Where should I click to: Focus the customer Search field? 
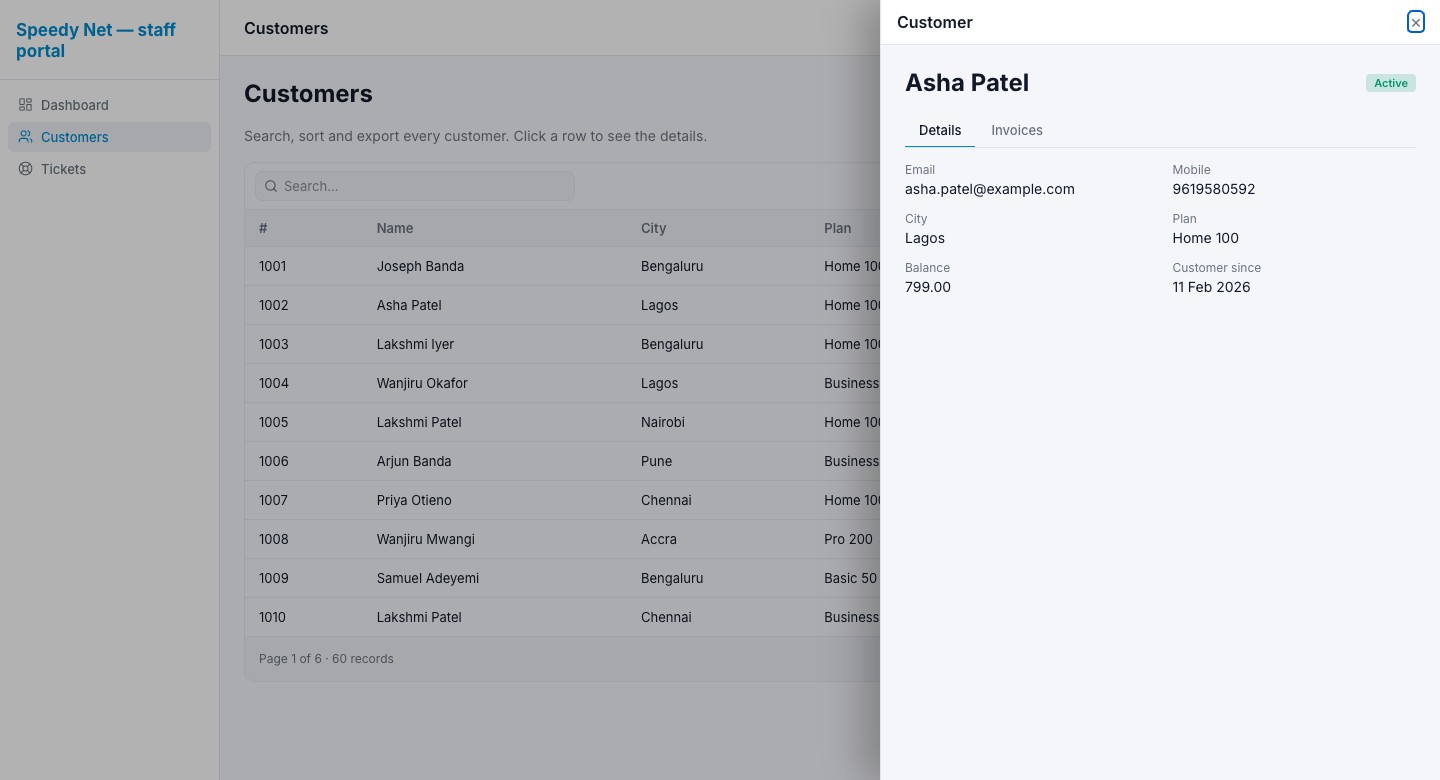(x=415, y=186)
